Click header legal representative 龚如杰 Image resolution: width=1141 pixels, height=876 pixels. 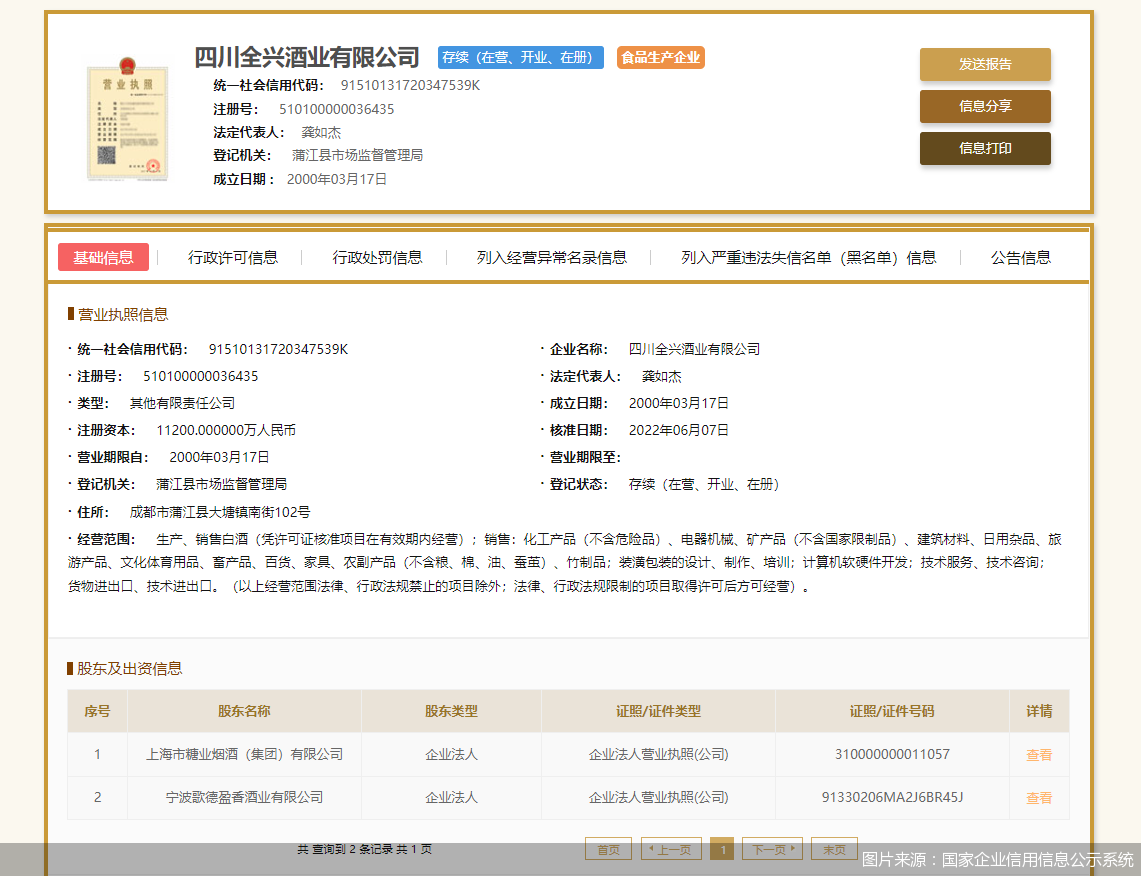321,132
